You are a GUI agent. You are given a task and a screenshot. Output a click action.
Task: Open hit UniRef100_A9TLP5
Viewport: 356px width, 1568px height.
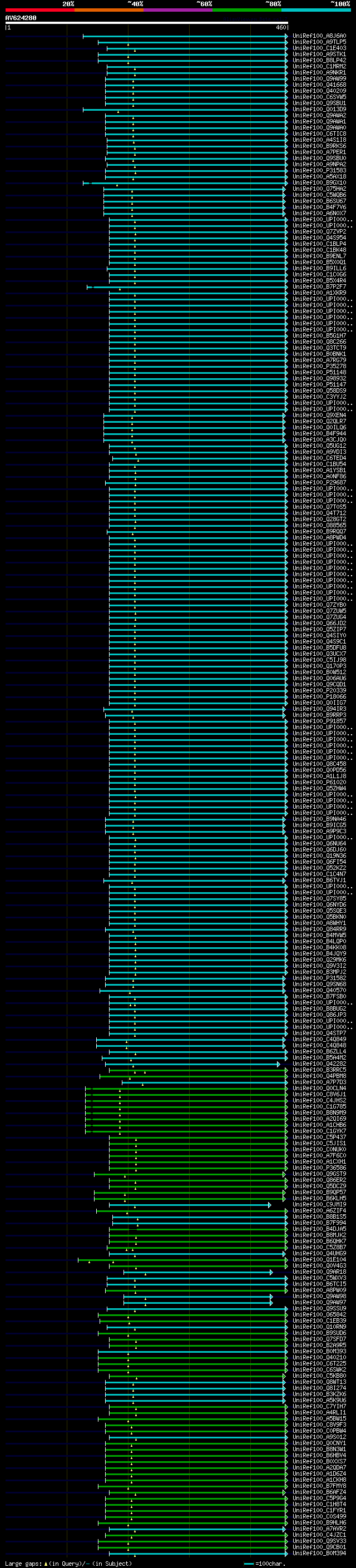[319, 43]
